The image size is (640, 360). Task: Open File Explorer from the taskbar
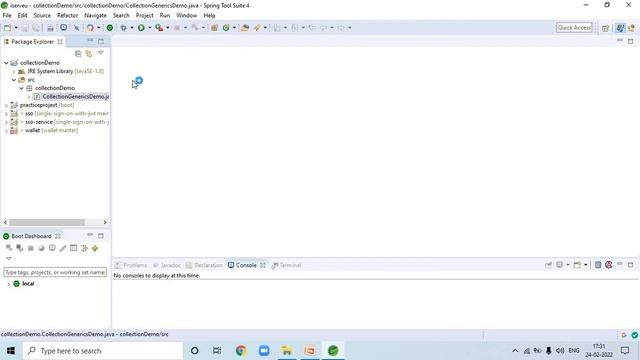(x=287, y=351)
